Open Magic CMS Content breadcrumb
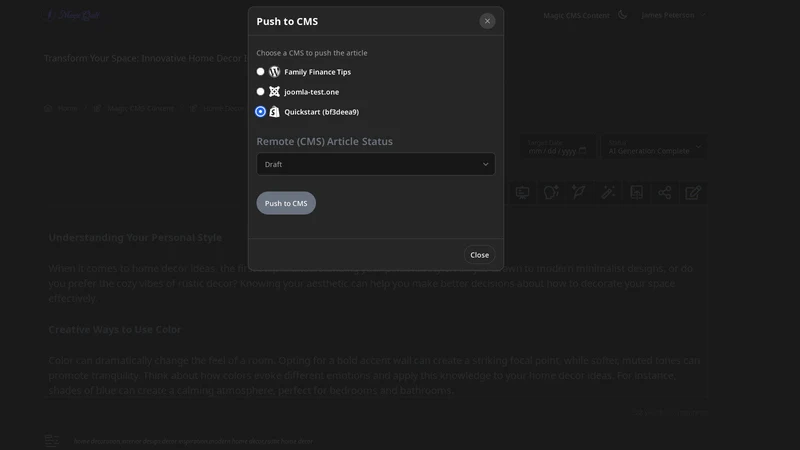This screenshot has height=450, width=800. (x=134, y=108)
